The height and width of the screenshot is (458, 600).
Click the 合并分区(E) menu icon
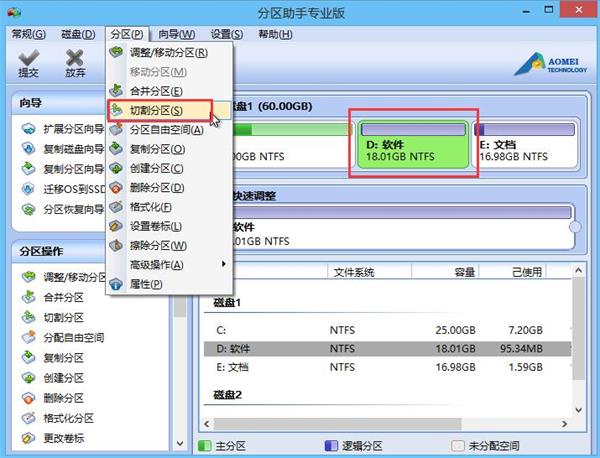click(x=116, y=91)
